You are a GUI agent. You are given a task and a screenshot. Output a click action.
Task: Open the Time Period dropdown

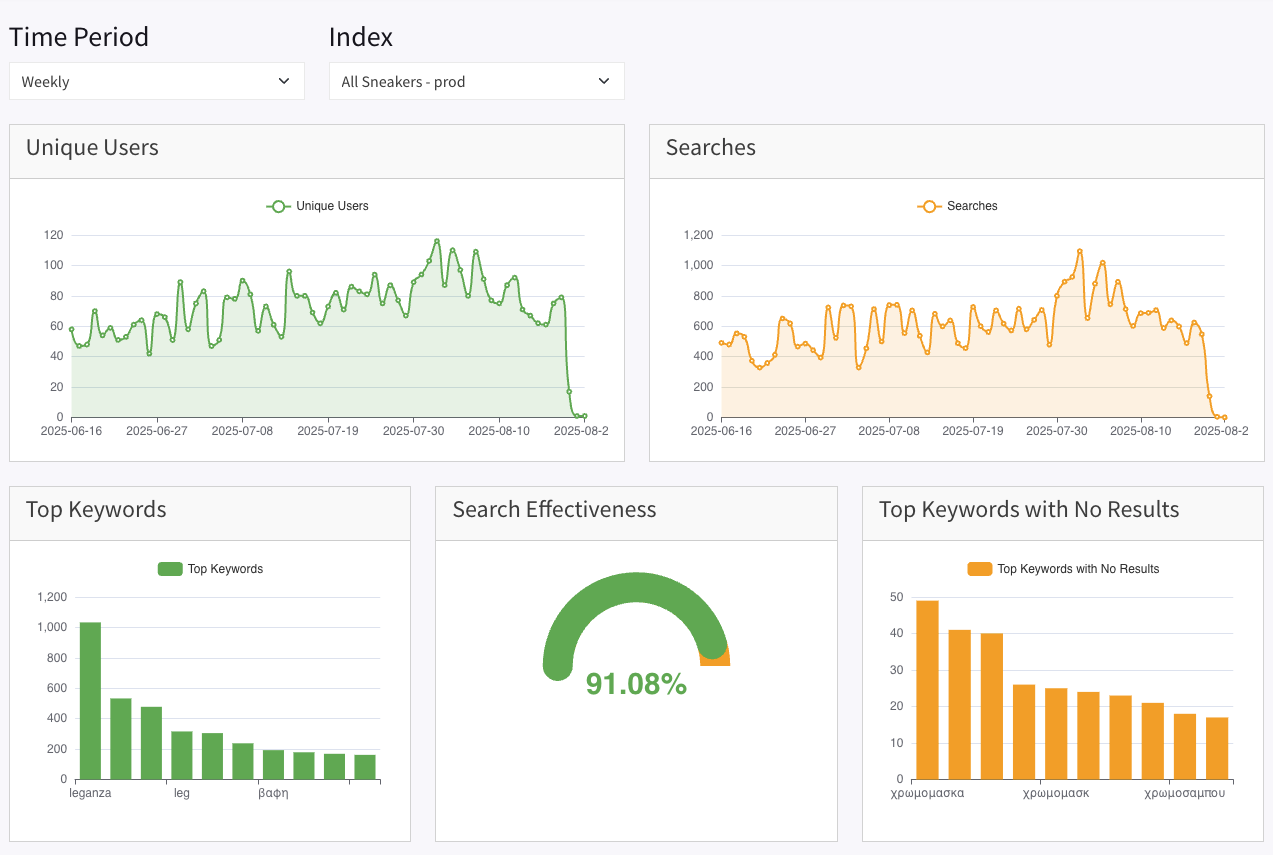click(156, 81)
